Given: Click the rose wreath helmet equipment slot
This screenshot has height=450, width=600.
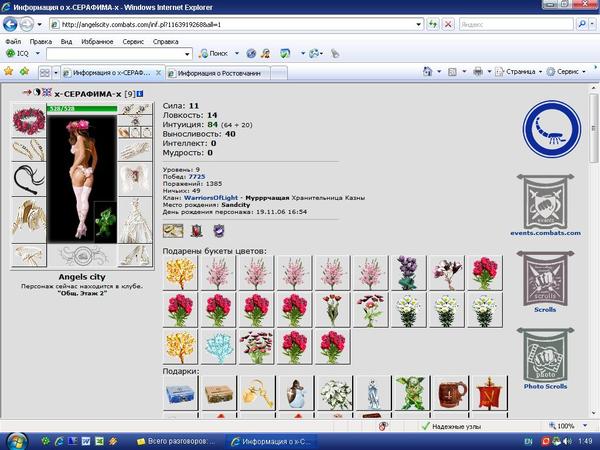Looking at the screenshot, I should coord(29,121).
